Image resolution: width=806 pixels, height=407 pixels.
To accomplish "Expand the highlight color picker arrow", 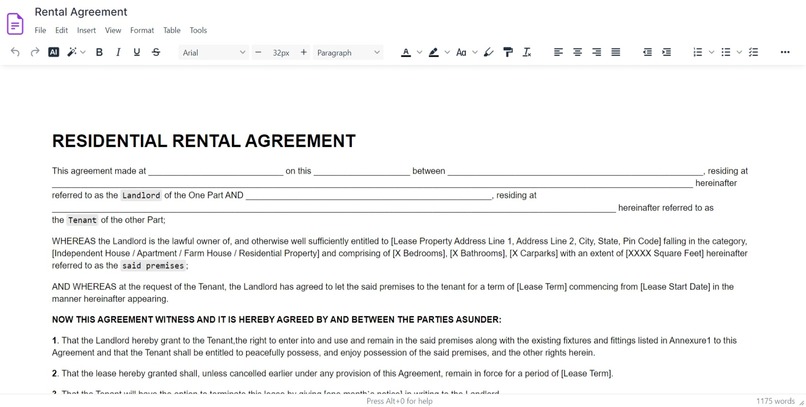I will tap(447, 52).
